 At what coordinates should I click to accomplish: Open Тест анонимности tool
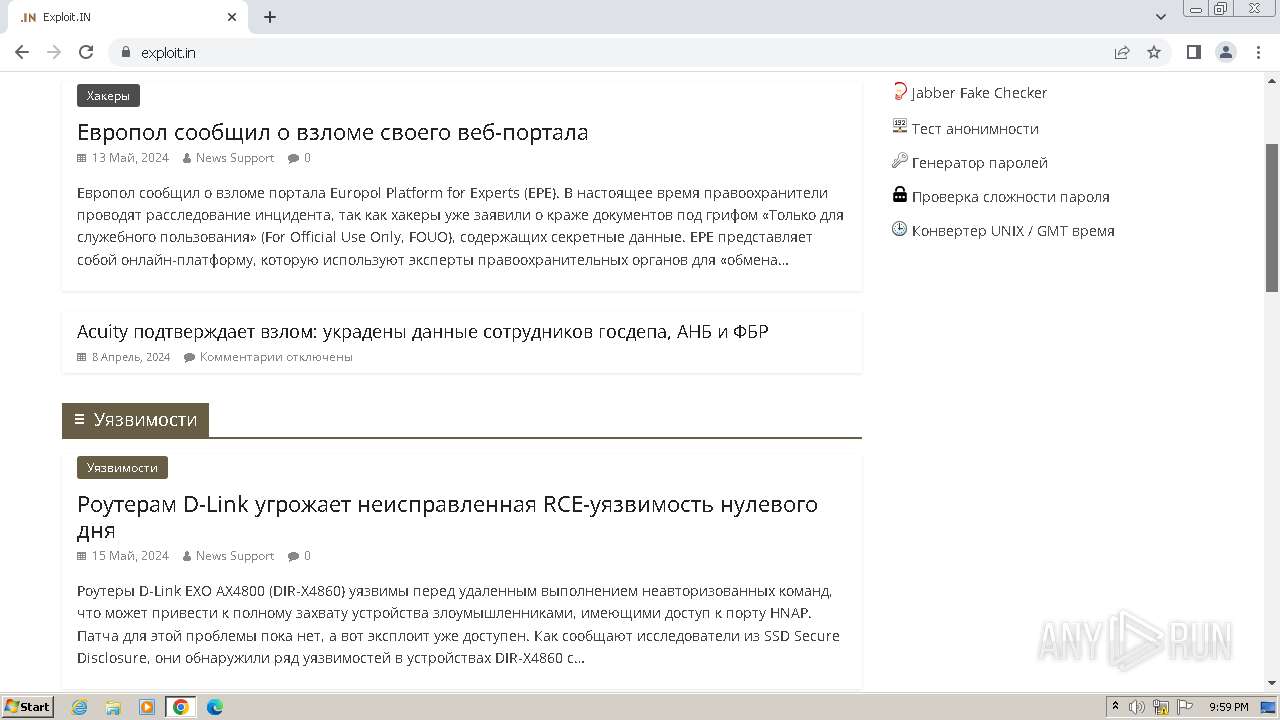[x=975, y=129]
